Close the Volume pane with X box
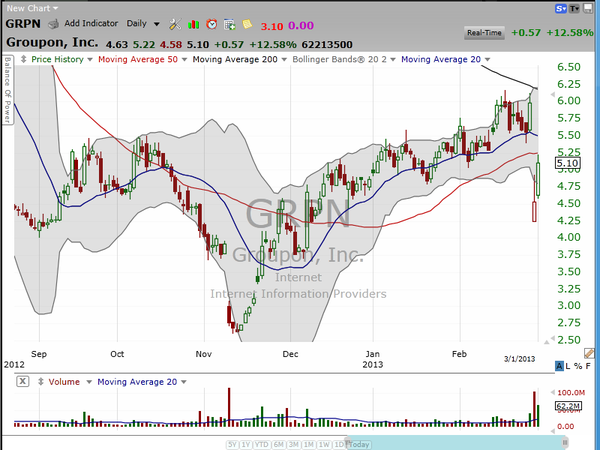600x450 pixels. pos(23,381)
